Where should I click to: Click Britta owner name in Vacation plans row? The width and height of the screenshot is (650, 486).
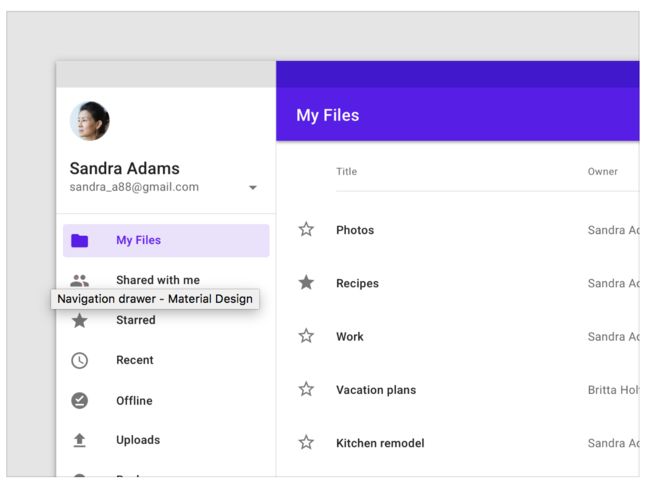614,390
